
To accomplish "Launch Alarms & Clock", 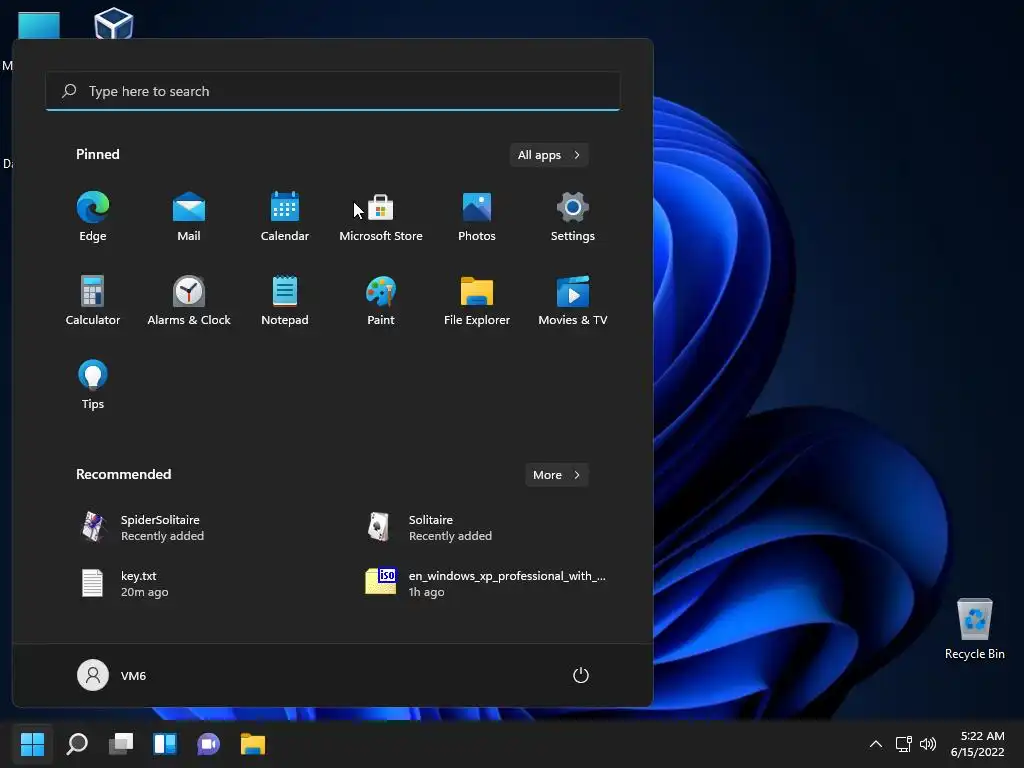I will click(189, 301).
